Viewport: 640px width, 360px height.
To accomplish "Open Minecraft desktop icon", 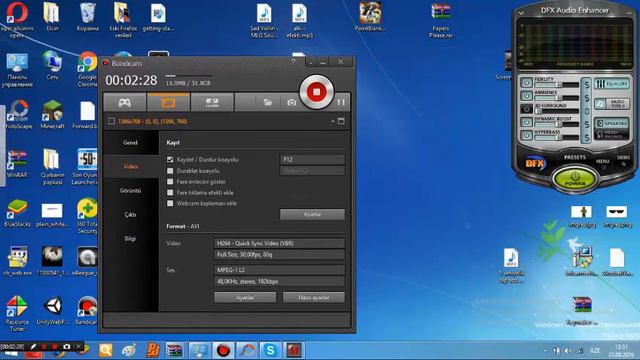I will 52,114.
